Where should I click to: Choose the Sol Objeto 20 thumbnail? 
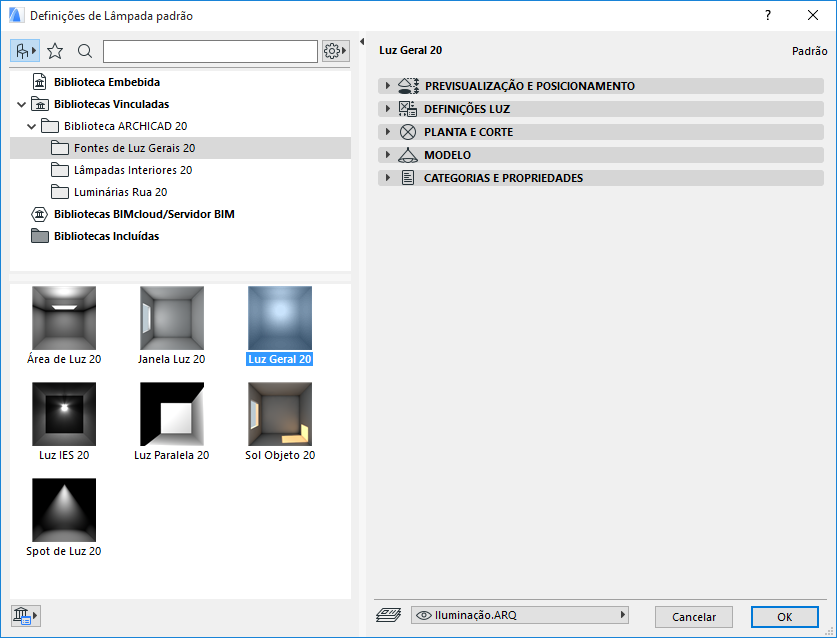[280, 414]
